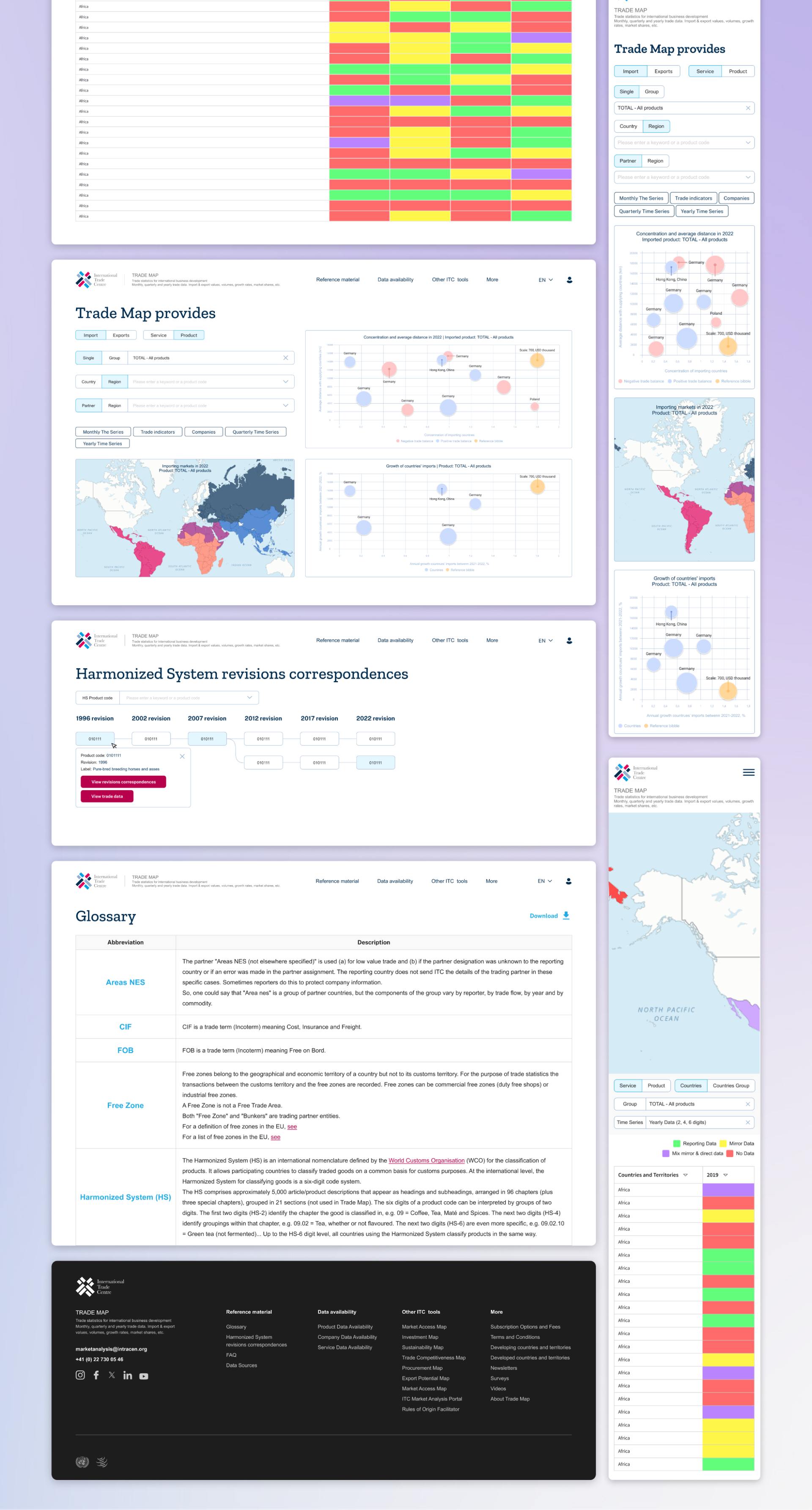Image resolution: width=812 pixels, height=1510 pixels.
Task: Click the download arrow icon beside Glossary
Action: click(566, 916)
